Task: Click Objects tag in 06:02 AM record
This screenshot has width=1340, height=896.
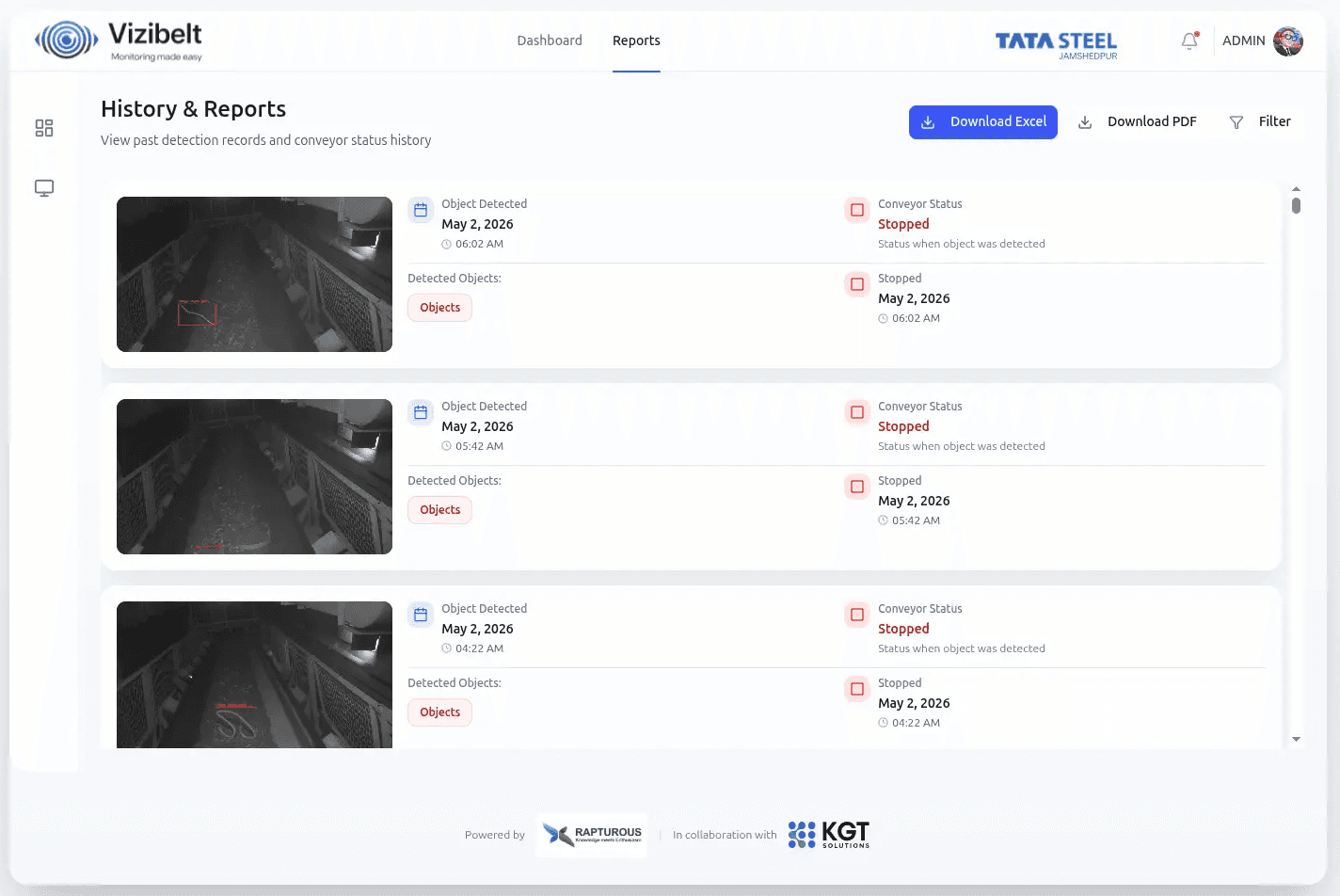Action: [440, 308]
